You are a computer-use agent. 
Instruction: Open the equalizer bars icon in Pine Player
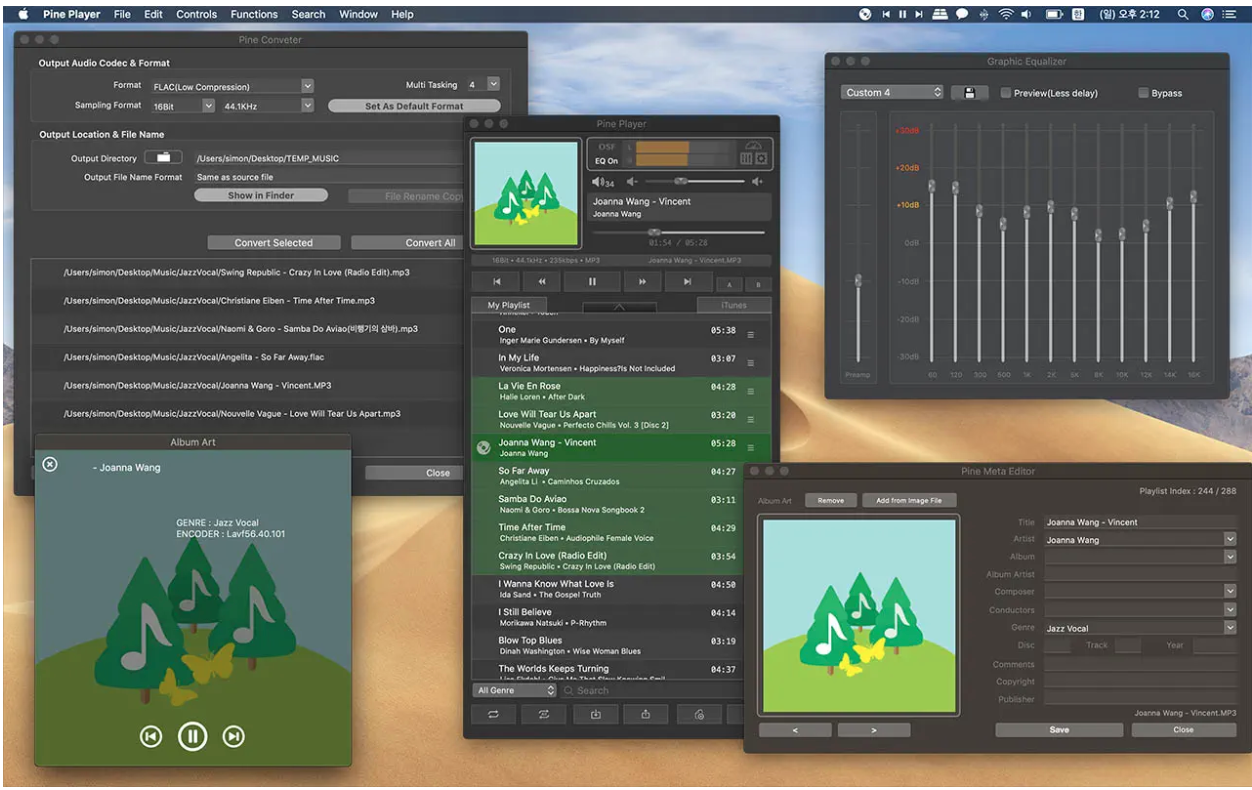[x=746, y=159]
